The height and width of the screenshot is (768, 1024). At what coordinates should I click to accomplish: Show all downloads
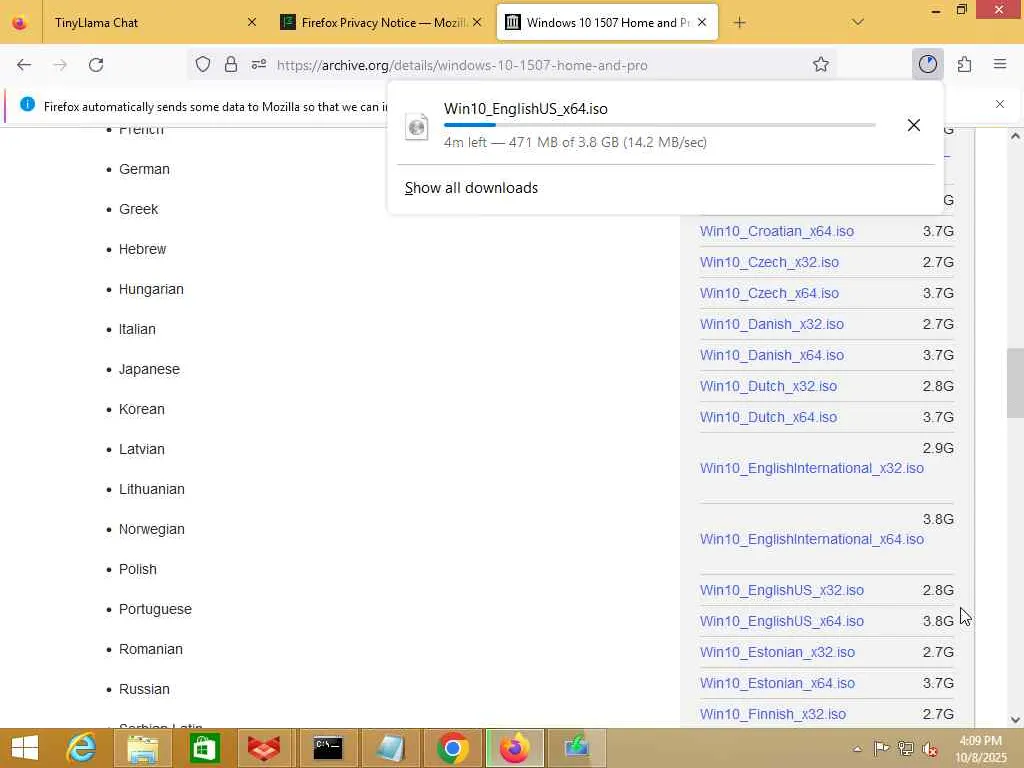tap(472, 188)
